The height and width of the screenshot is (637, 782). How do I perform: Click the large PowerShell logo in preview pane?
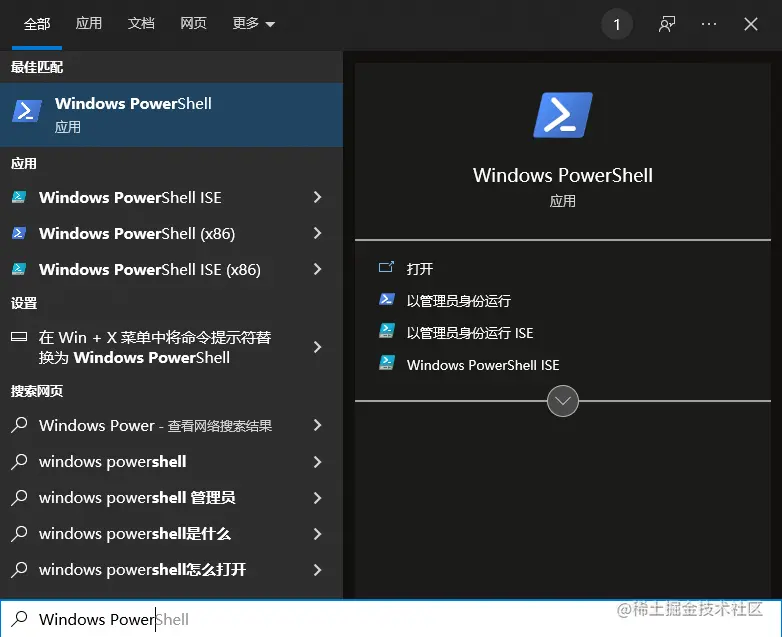click(x=563, y=115)
